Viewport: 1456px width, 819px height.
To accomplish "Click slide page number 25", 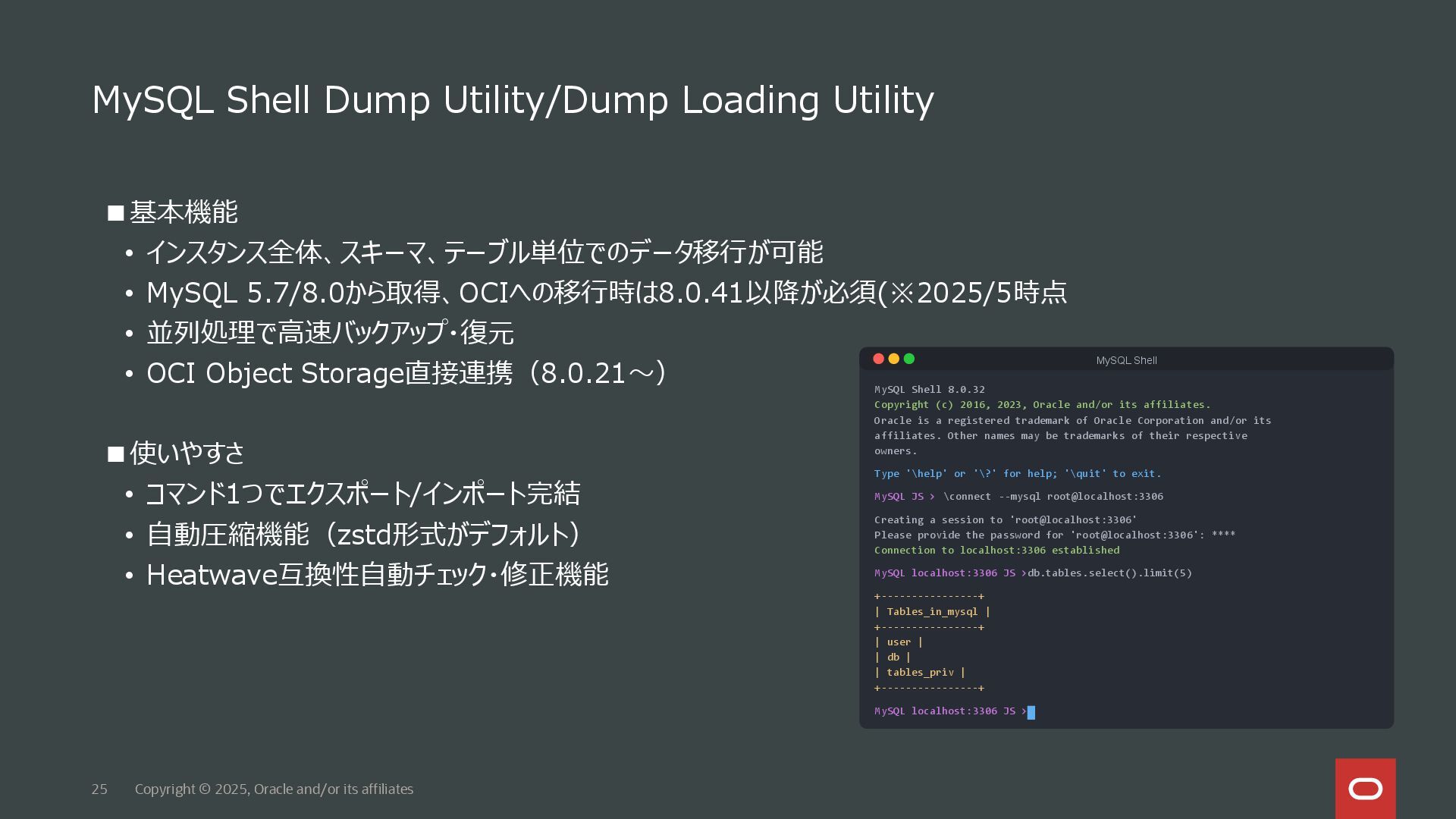I will click(99, 789).
